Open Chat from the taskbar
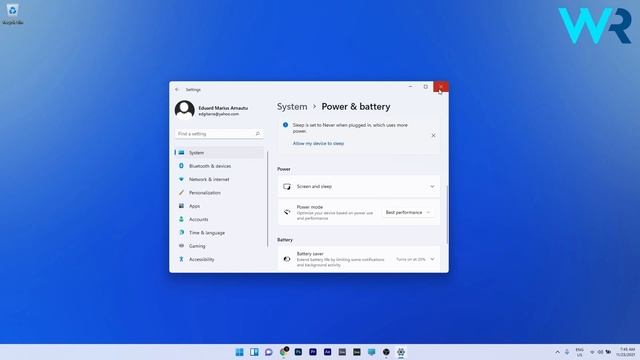This screenshot has width=640, height=360. pyautogui.click(x=269, y=352)
